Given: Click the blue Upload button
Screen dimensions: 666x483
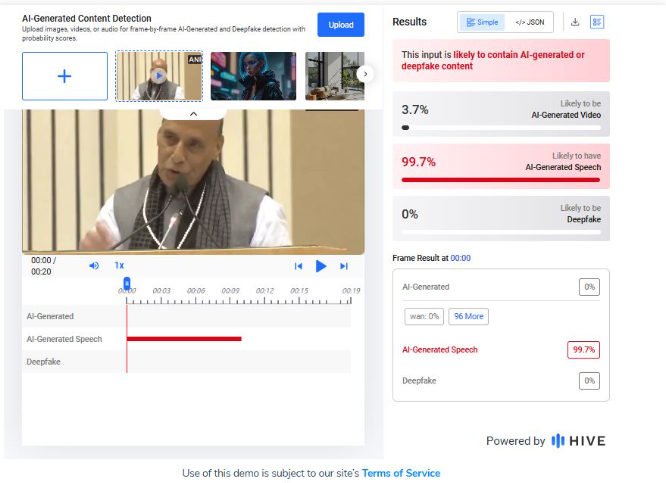Looking at the screenshot, I should [341, 25].
